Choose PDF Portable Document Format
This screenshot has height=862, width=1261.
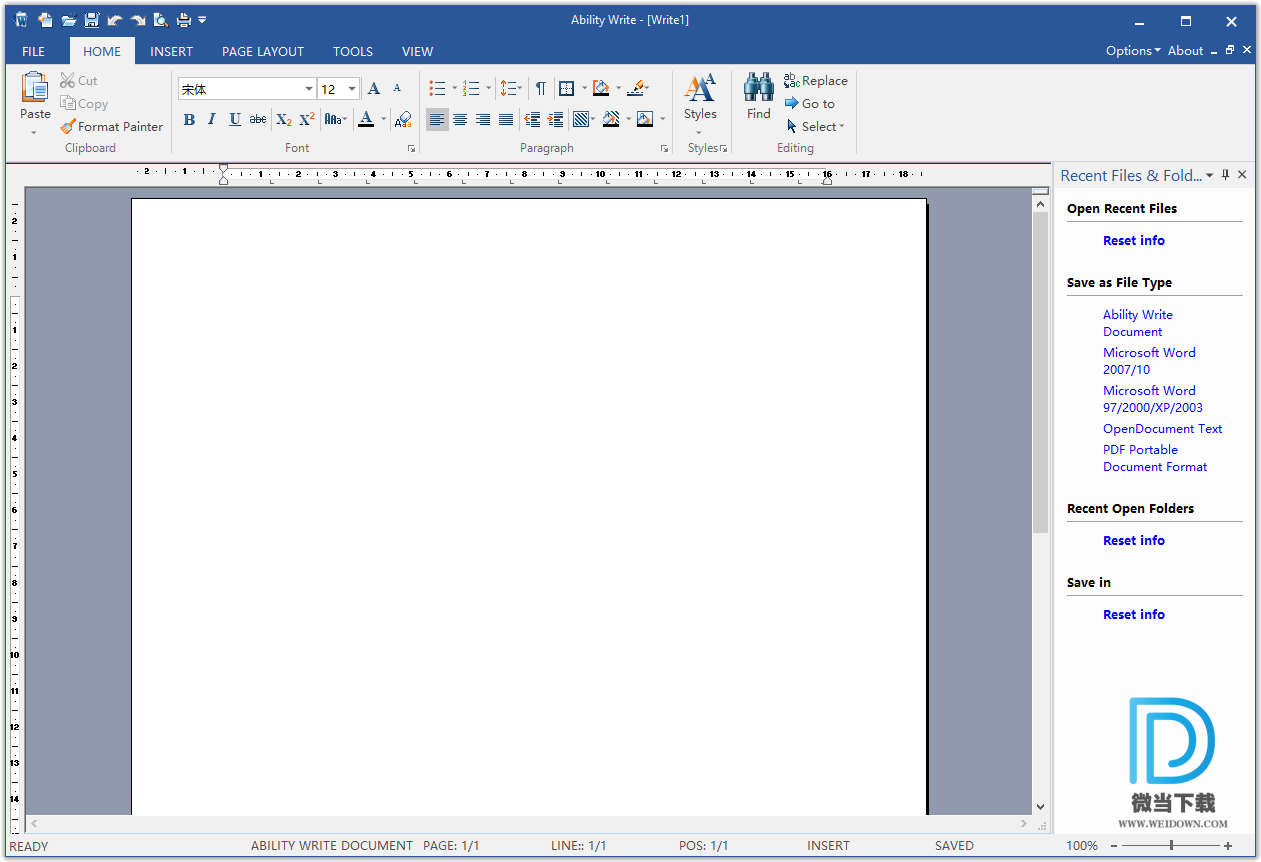1155,458
